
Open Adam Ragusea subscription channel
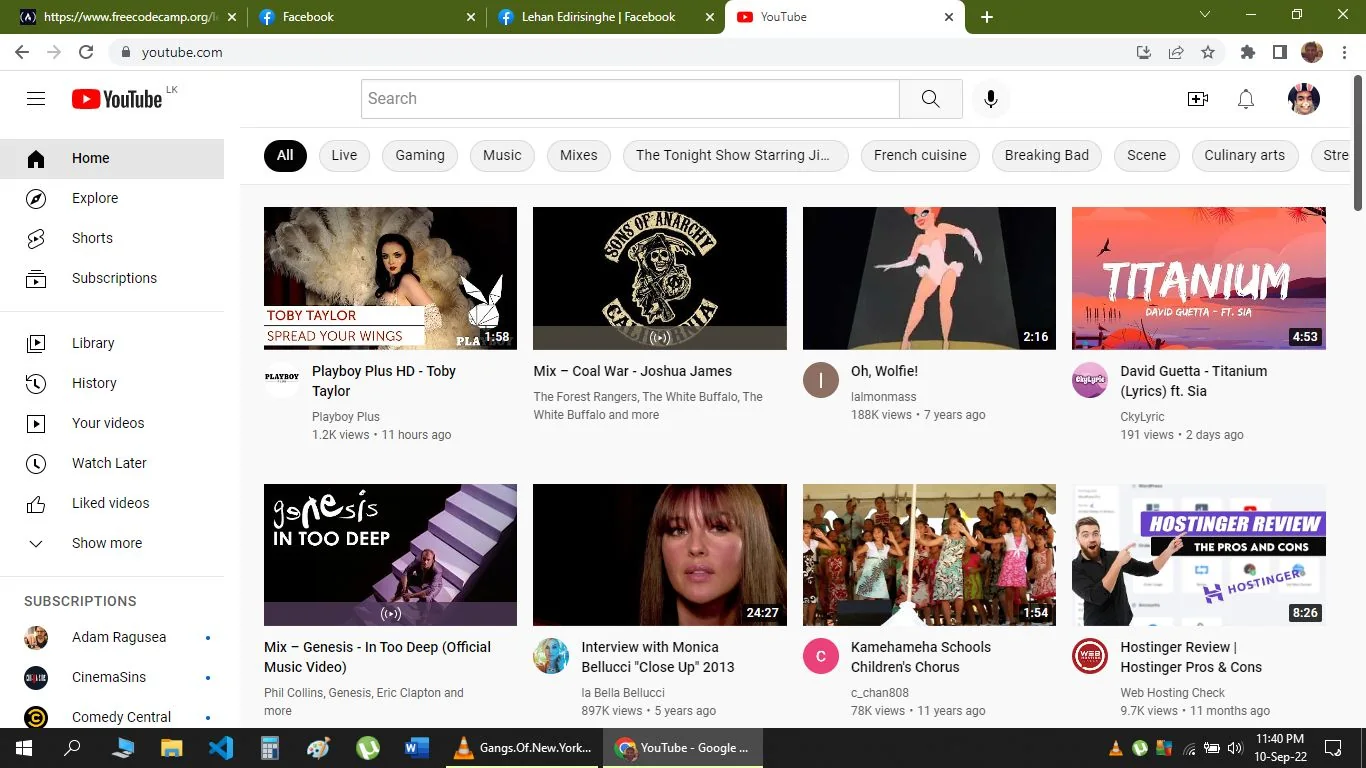coord(112,637)
